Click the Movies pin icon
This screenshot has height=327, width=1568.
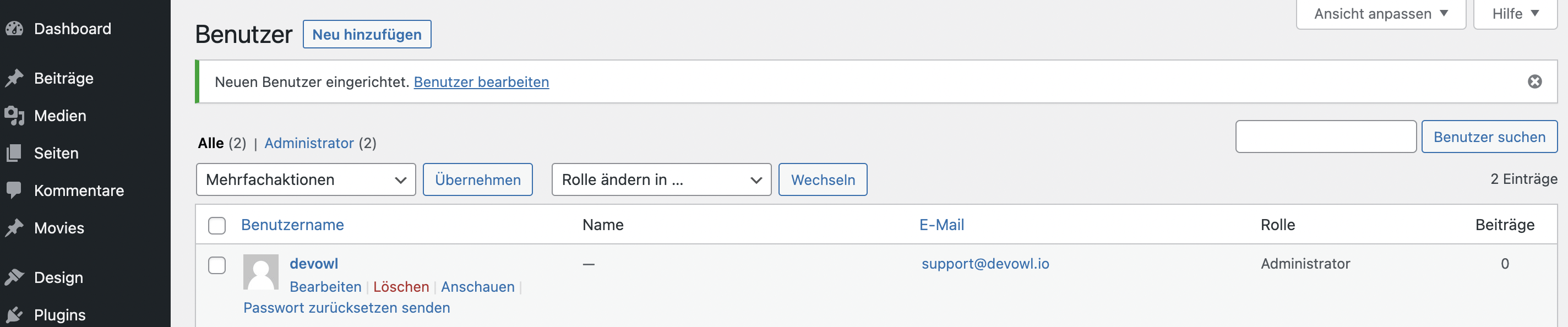[x=14, y=228]
